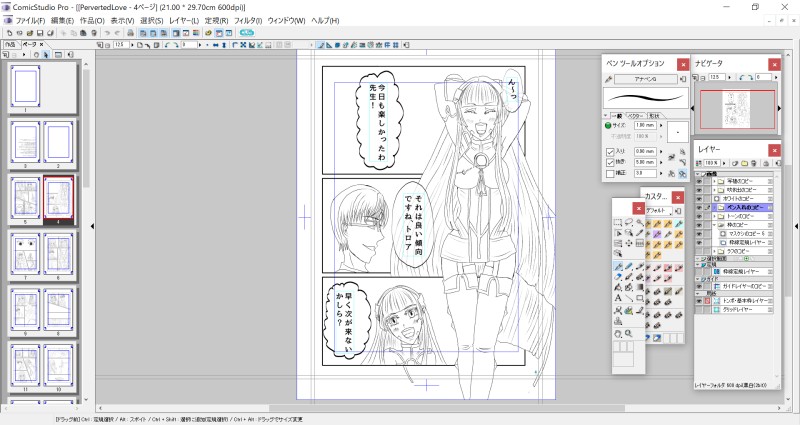Close the ペンツールオプション panel
This screenshot has height=425, width=800.
683,64
